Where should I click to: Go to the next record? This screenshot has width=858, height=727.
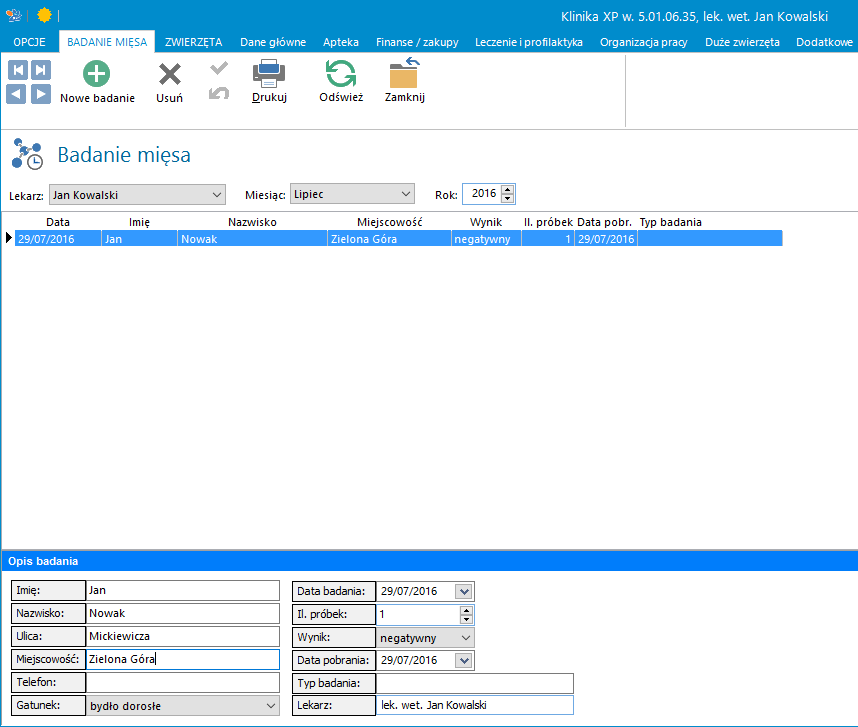click(40, 94)
